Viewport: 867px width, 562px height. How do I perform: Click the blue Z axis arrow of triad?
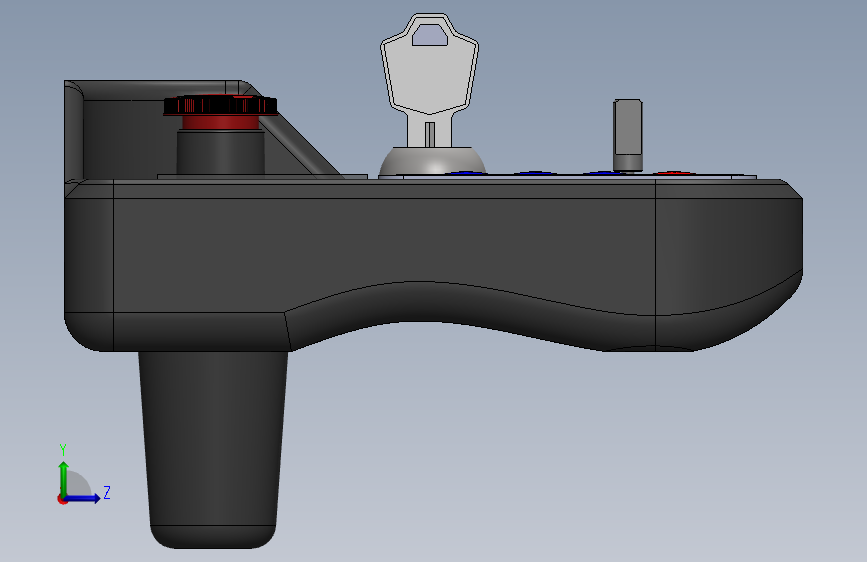tap(83, 498)
